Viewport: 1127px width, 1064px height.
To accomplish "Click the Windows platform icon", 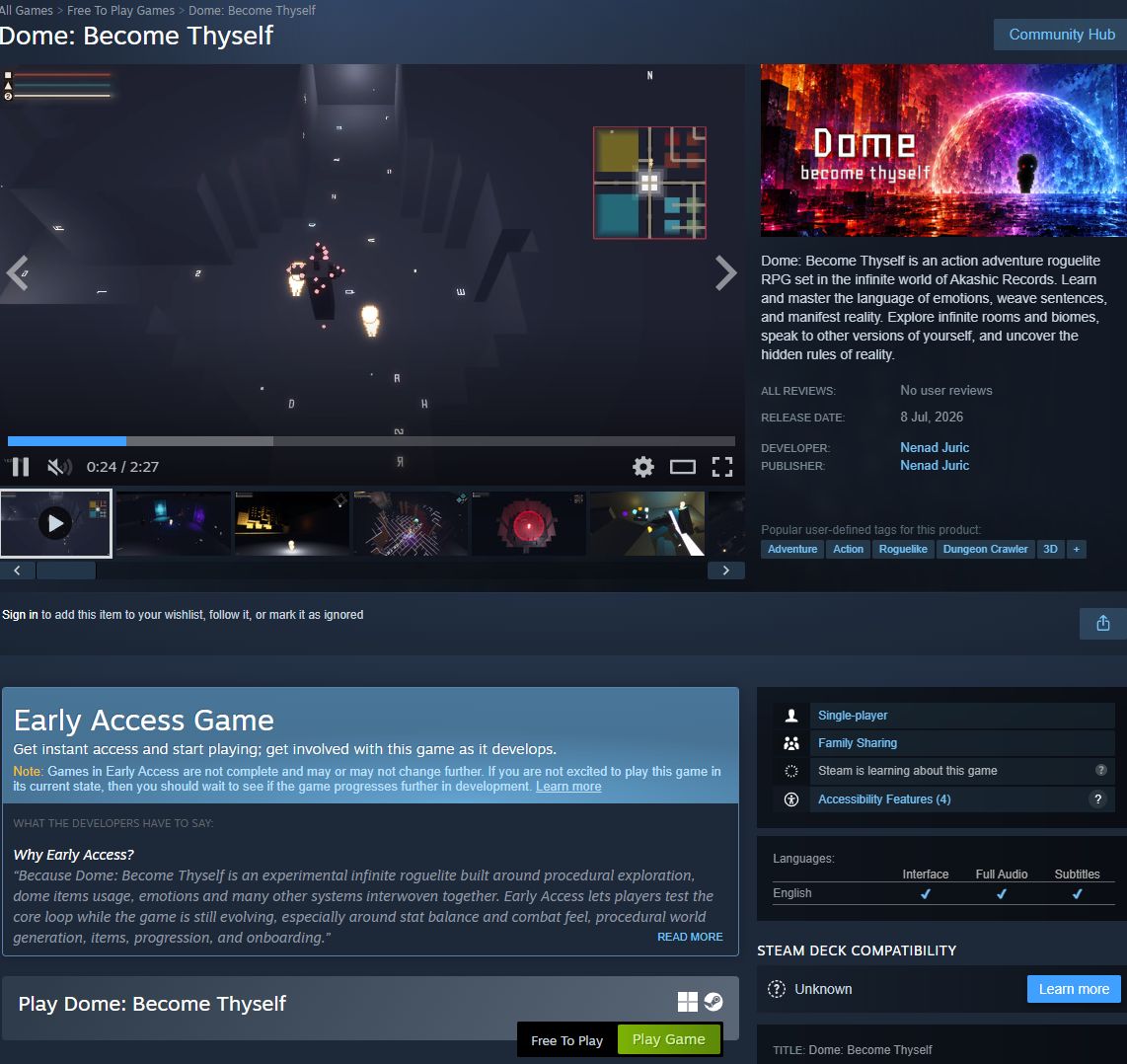I will 688,1002.
